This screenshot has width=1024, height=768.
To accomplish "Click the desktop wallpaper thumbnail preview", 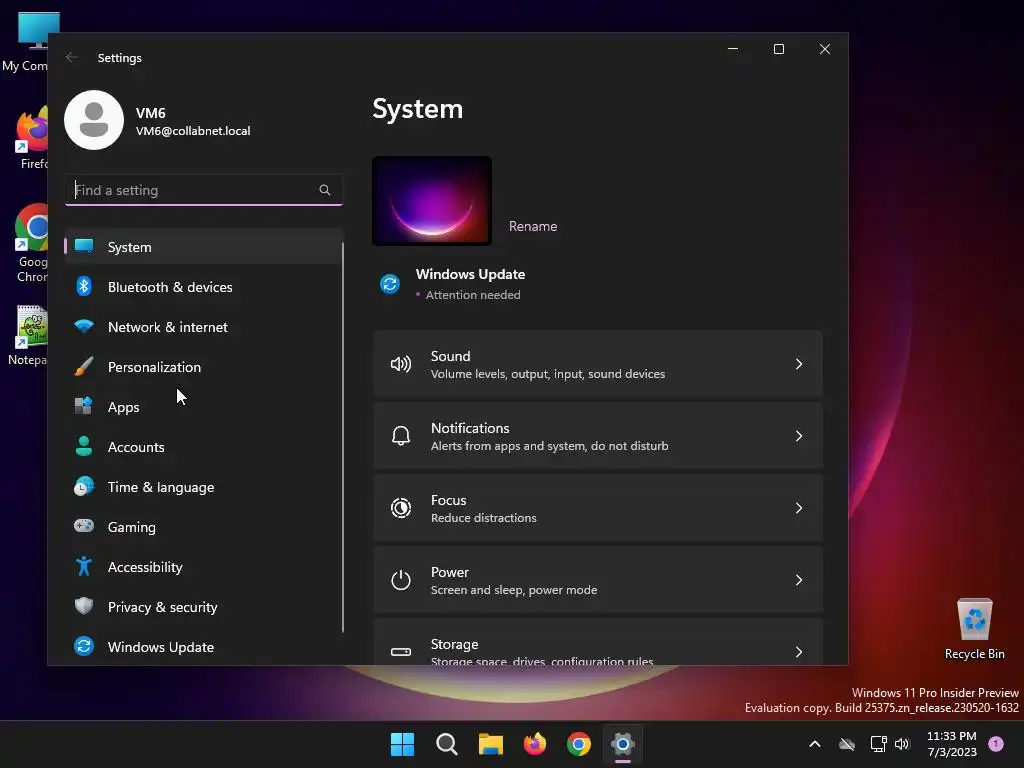I will pyautogui.click(x=432, y=200).
